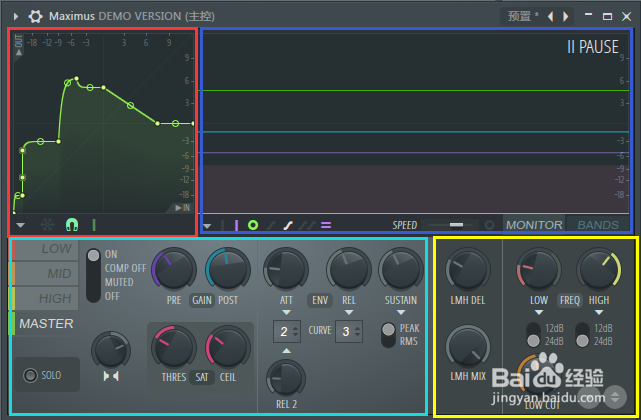Click the FREQ label button
This screenshot has height=420, width=641.
(x=569, y=301)
